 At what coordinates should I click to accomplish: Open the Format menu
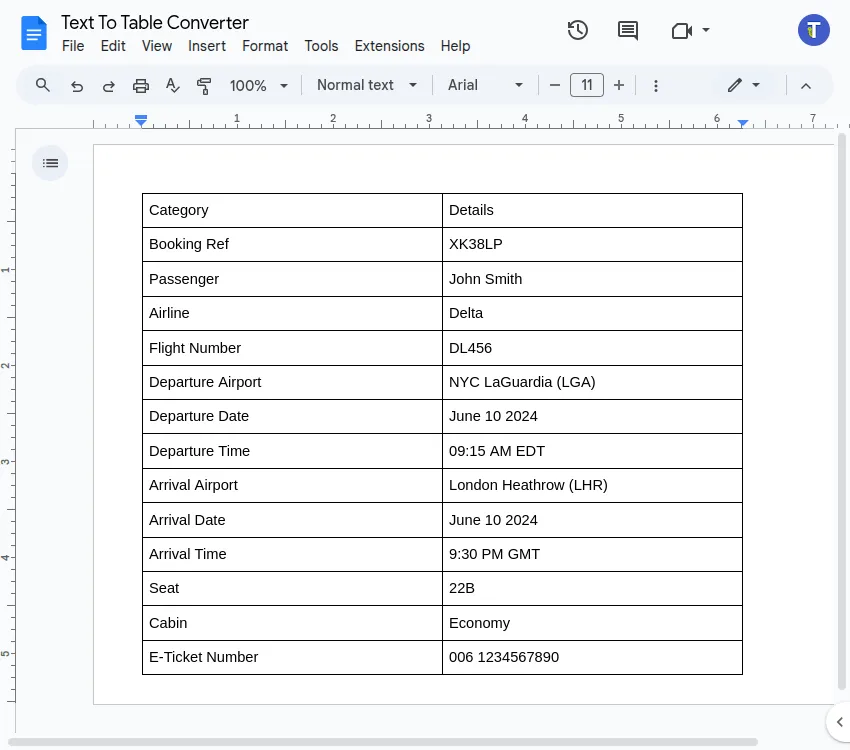click(265, 46)
